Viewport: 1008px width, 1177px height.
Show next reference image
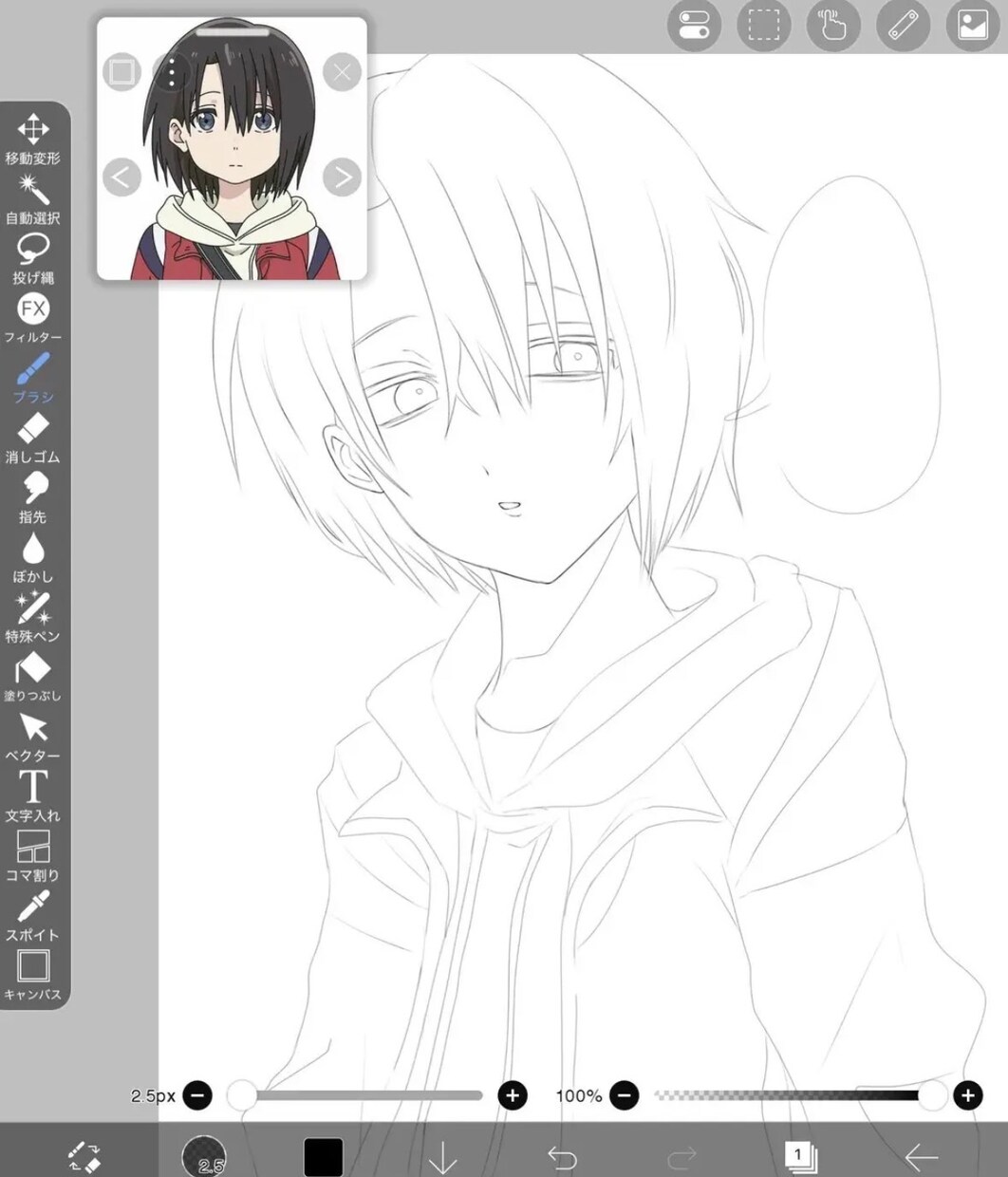pos(342,177)
